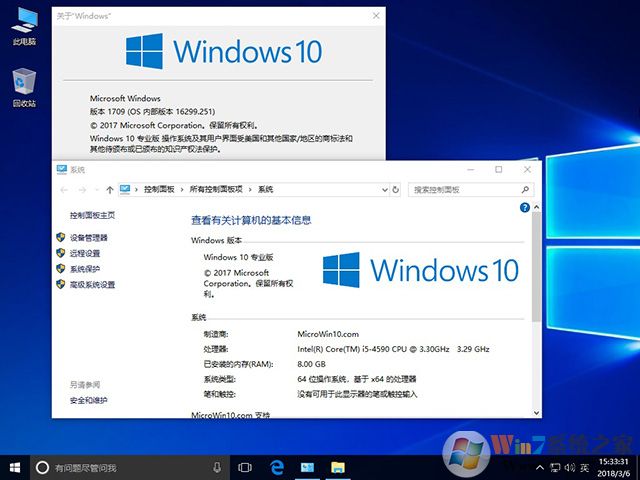Launch Microsoft Edge from the taskbar

276,467
